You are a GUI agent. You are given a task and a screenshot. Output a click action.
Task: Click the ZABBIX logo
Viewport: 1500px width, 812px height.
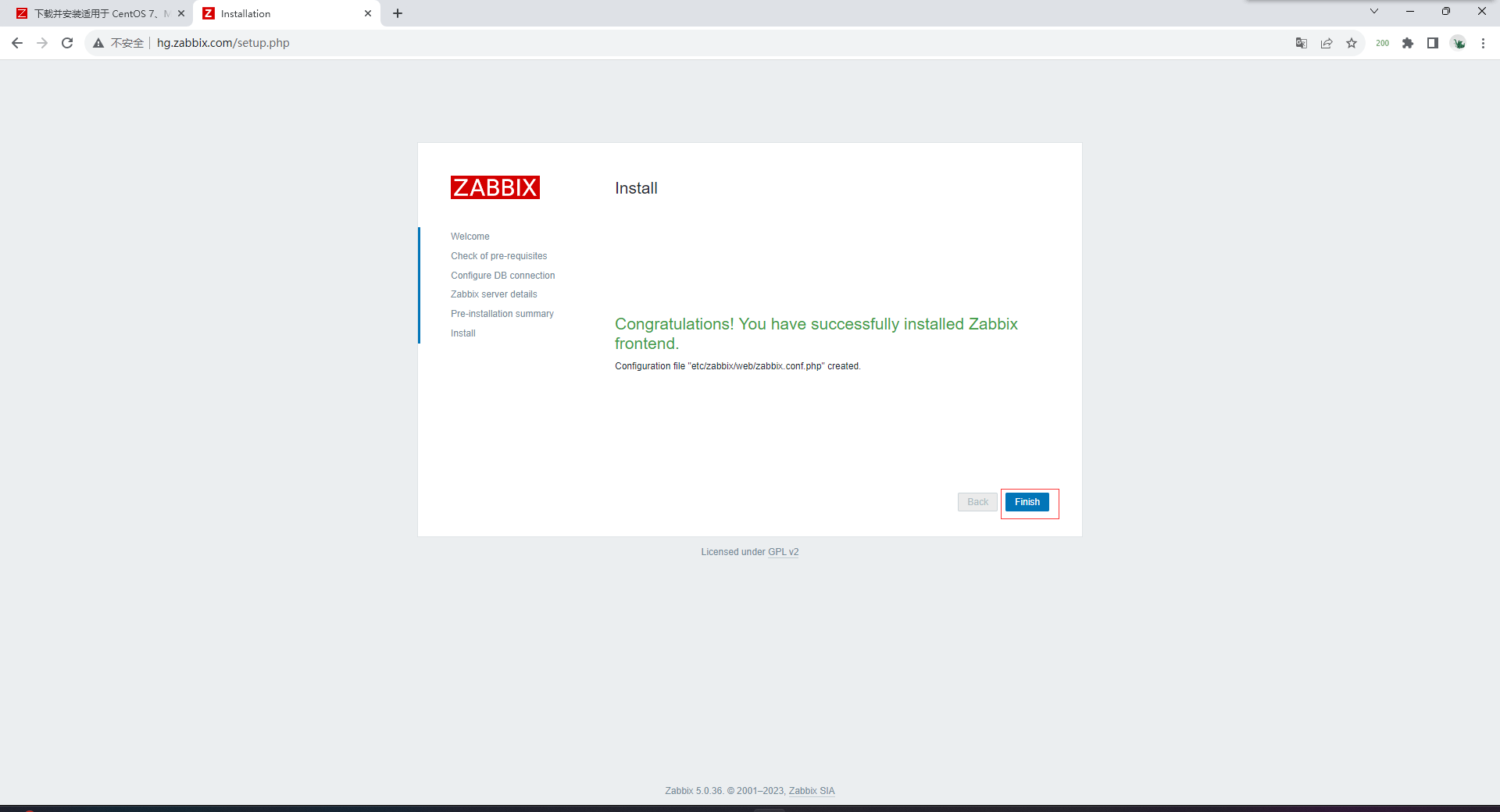click(495, 187)
